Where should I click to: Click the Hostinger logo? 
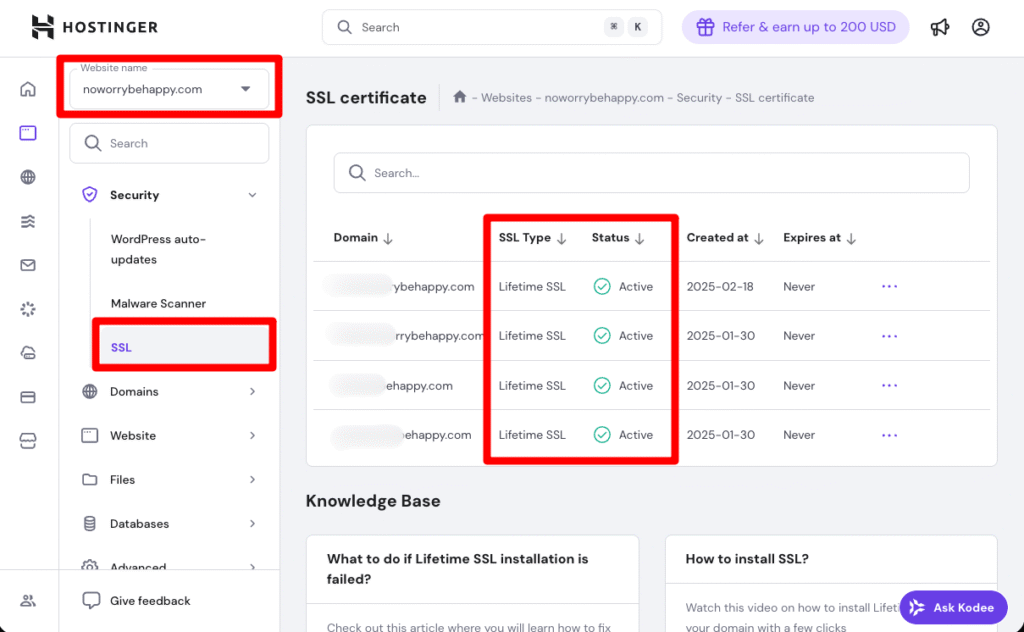tap(95, 27)
